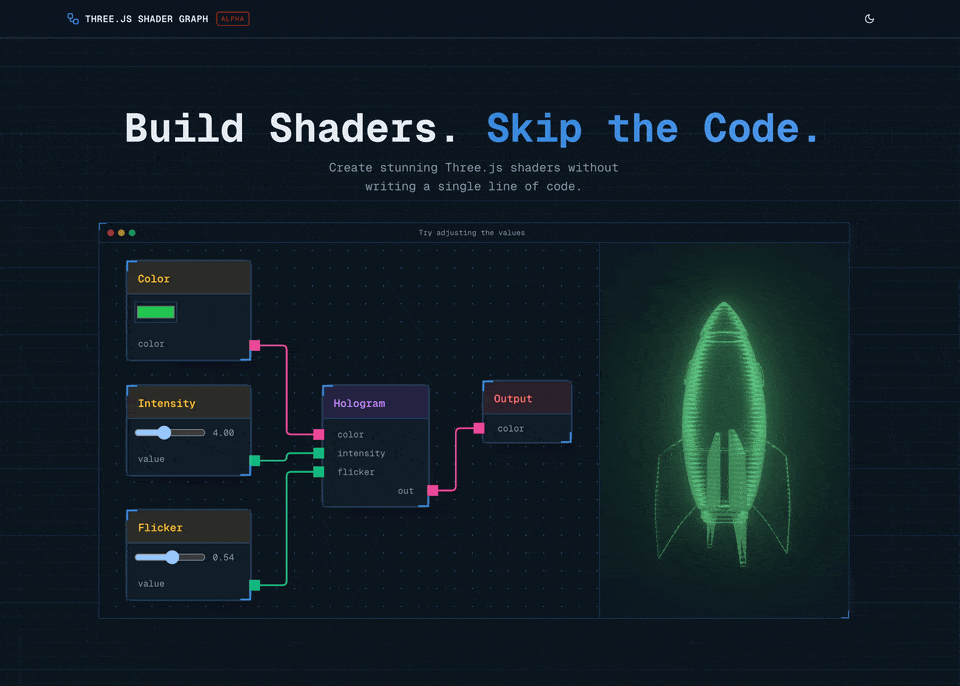Click the THREE.JS SHADER GRAPH title text
This screenshot has width=960, height=686.
(146, 18)
